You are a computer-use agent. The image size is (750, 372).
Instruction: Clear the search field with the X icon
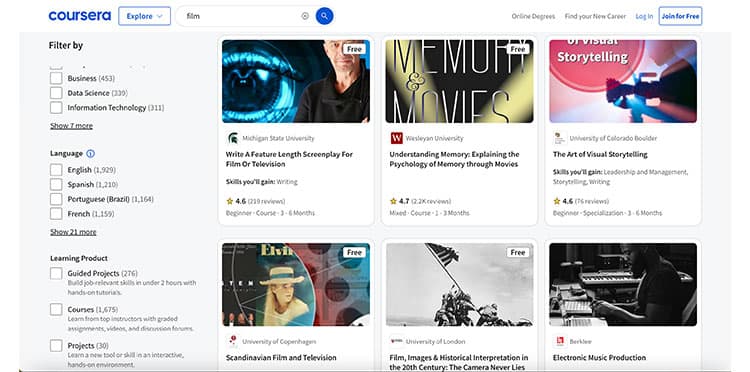305,16
